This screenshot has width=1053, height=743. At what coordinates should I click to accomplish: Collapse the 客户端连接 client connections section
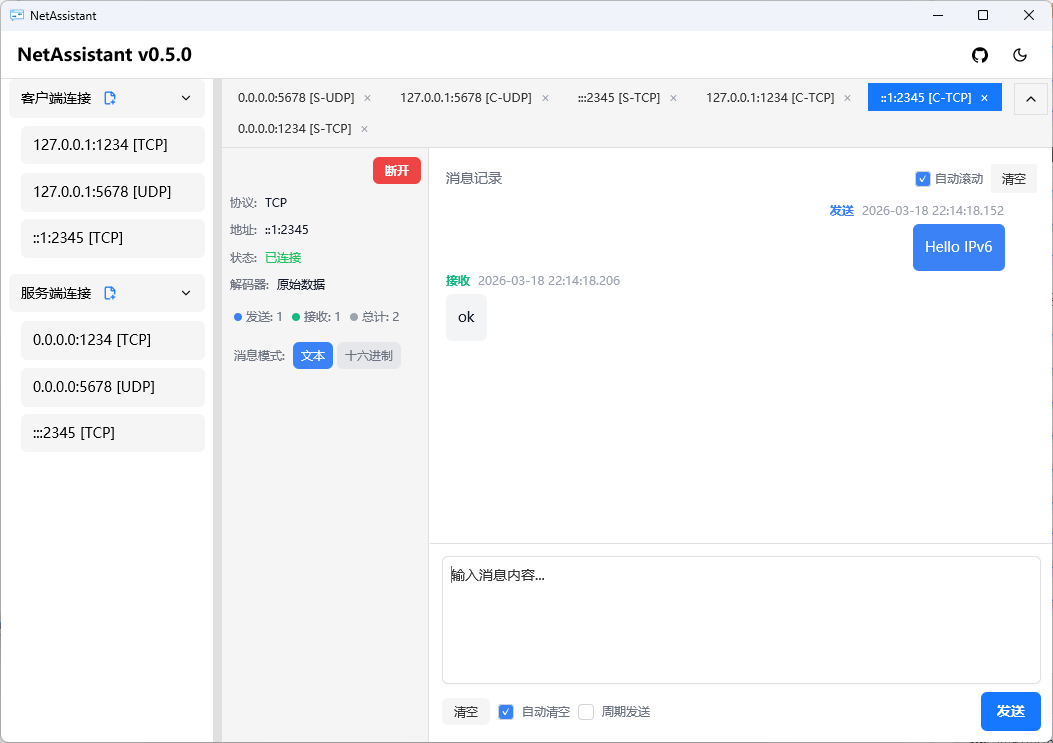tap(185, 98)
